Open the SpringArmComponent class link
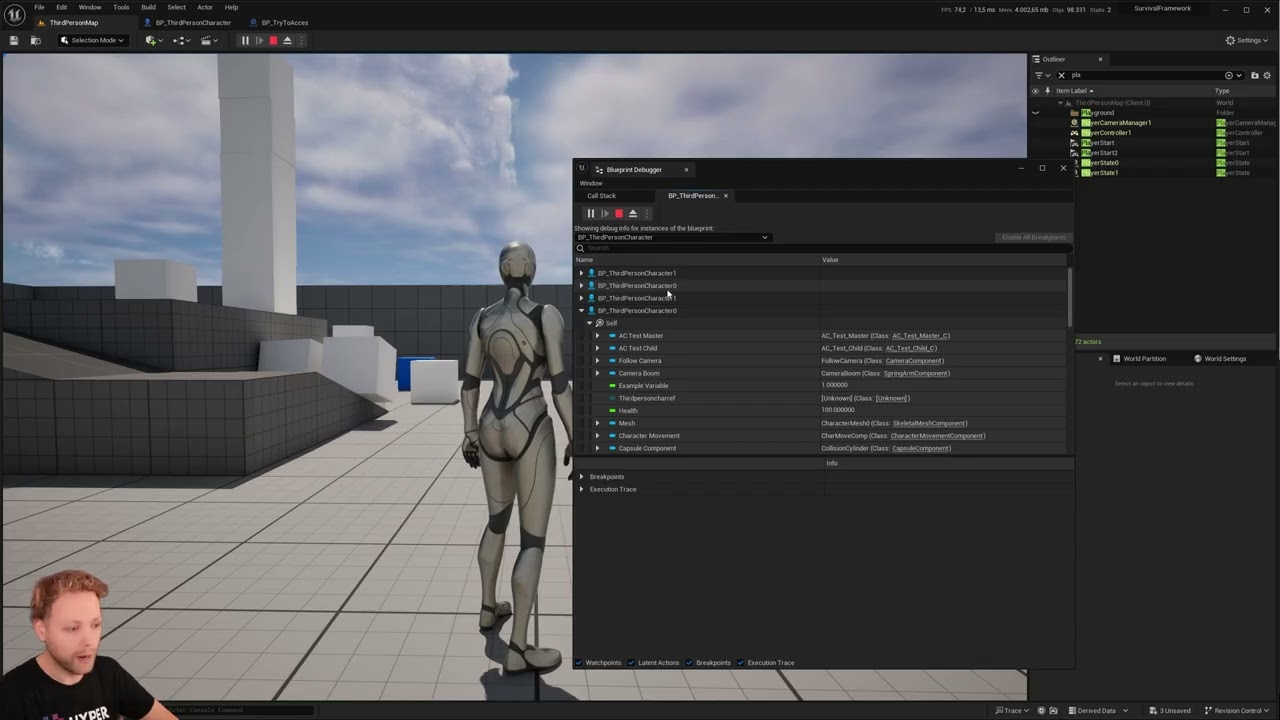Screen dimensions: 1280x720 tap(916, 373)
